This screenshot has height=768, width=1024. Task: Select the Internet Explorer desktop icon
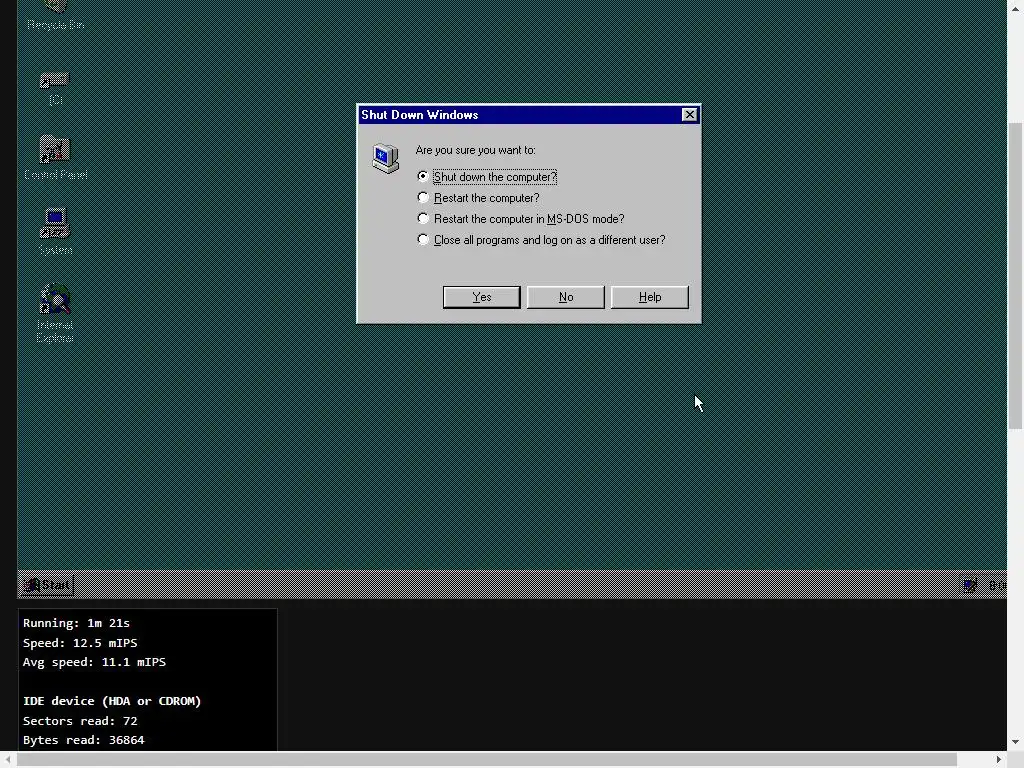(x=55, y=313)
